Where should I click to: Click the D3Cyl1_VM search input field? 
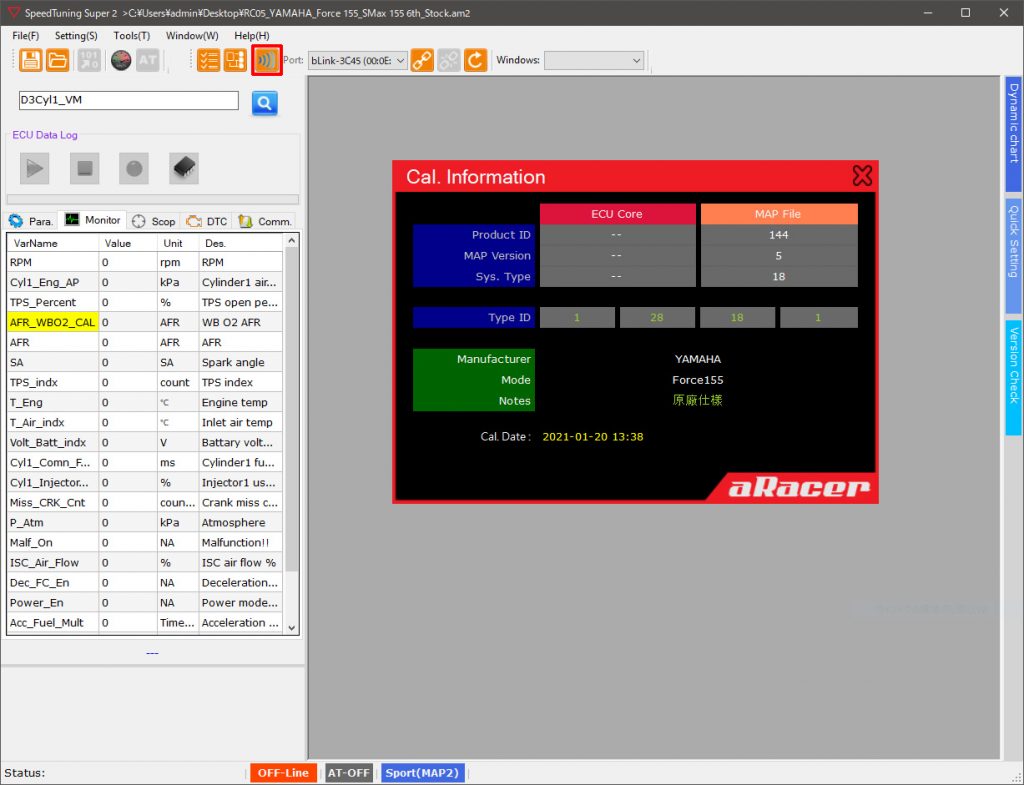click(x=129, y=100)
